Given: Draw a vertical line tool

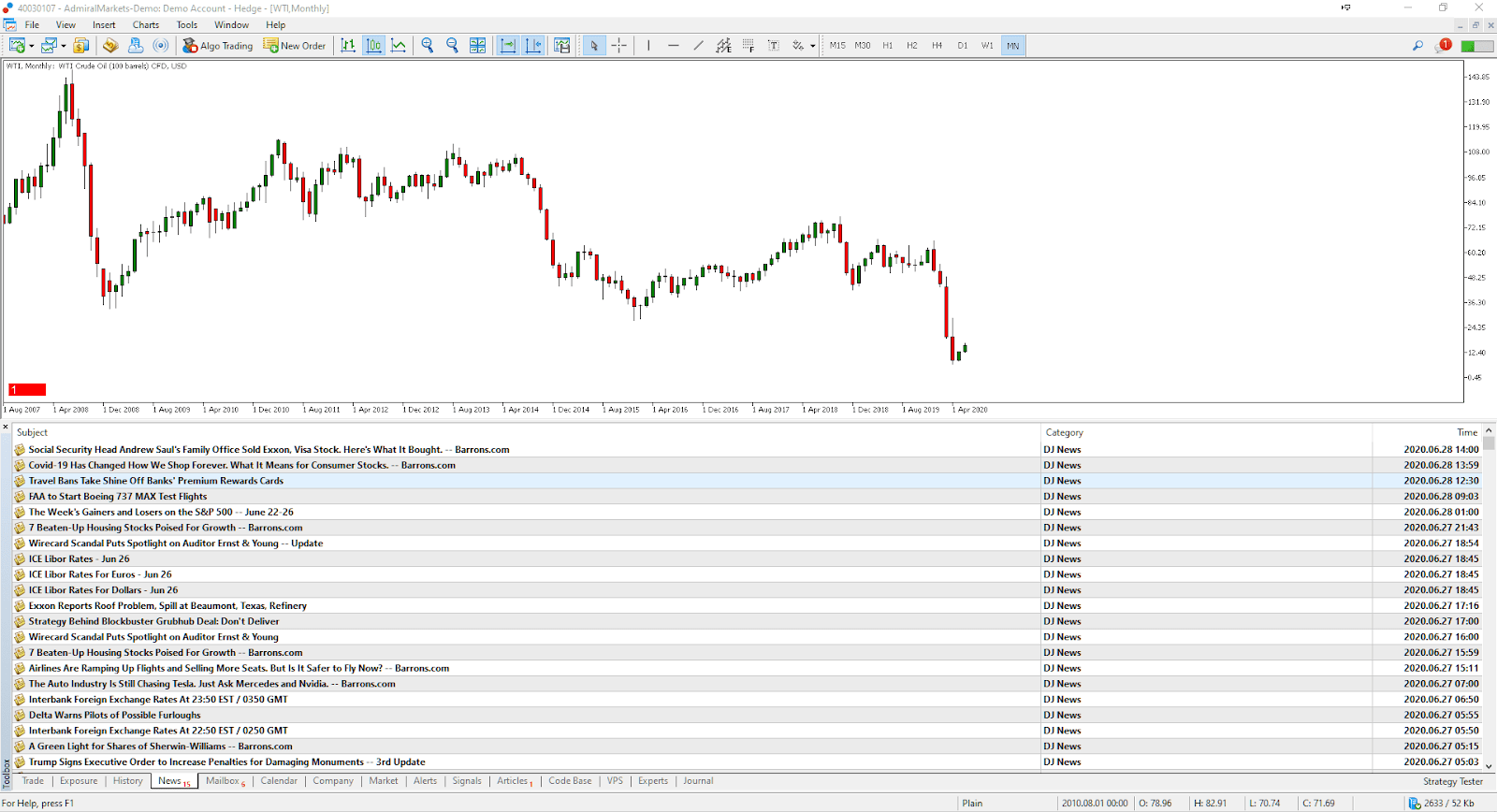Looking at the screenshot, I should click(x=648, y=45).
